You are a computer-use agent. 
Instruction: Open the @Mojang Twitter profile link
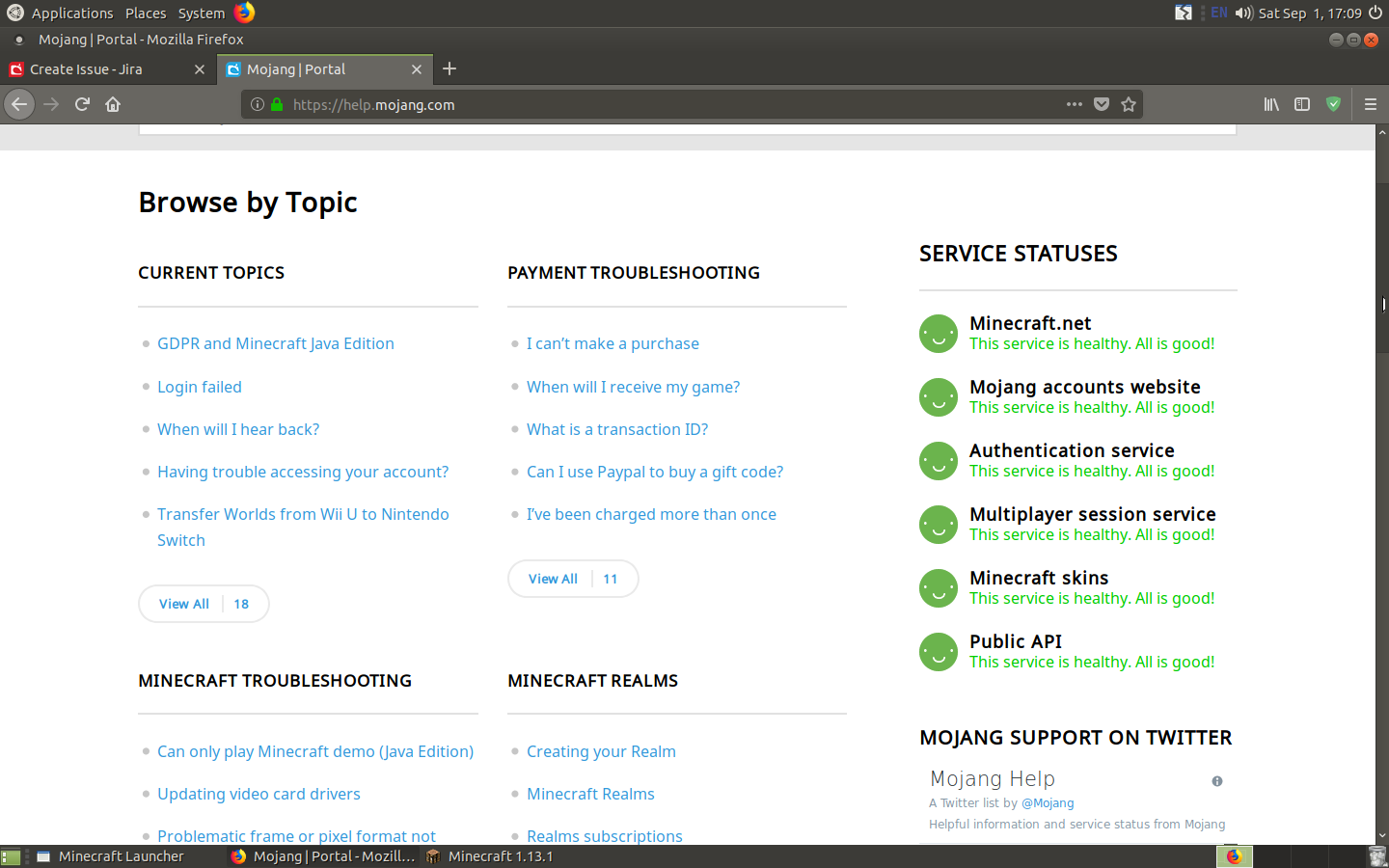[x=1048, y=802]
